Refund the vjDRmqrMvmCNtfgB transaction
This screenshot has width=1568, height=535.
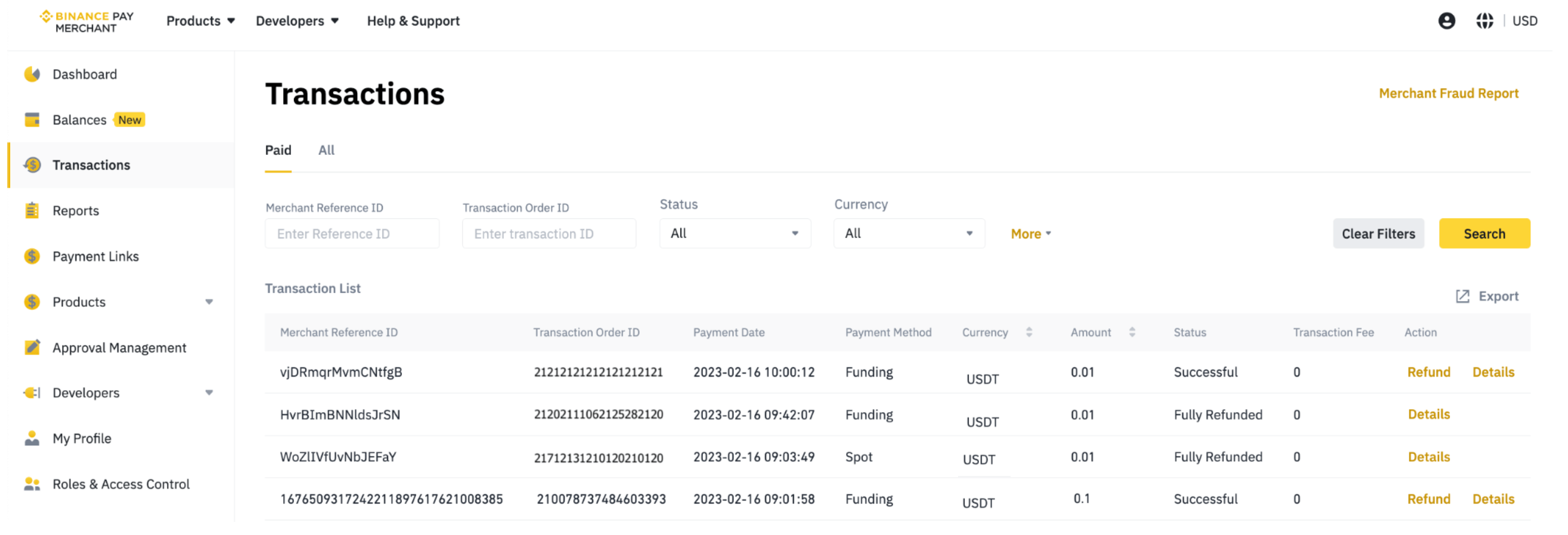tap(1428, 372)
